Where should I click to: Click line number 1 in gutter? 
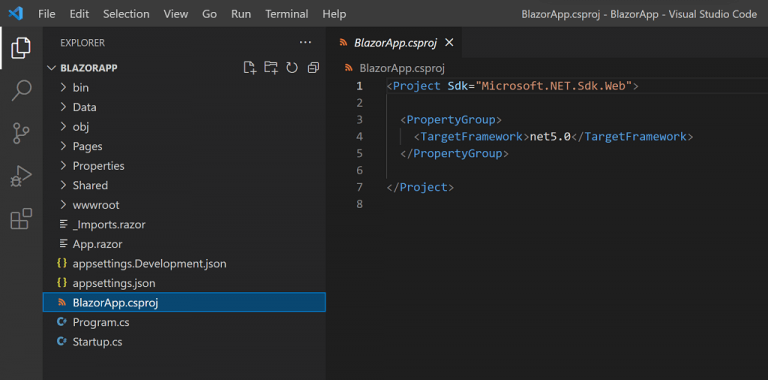(x=360, y=86)
